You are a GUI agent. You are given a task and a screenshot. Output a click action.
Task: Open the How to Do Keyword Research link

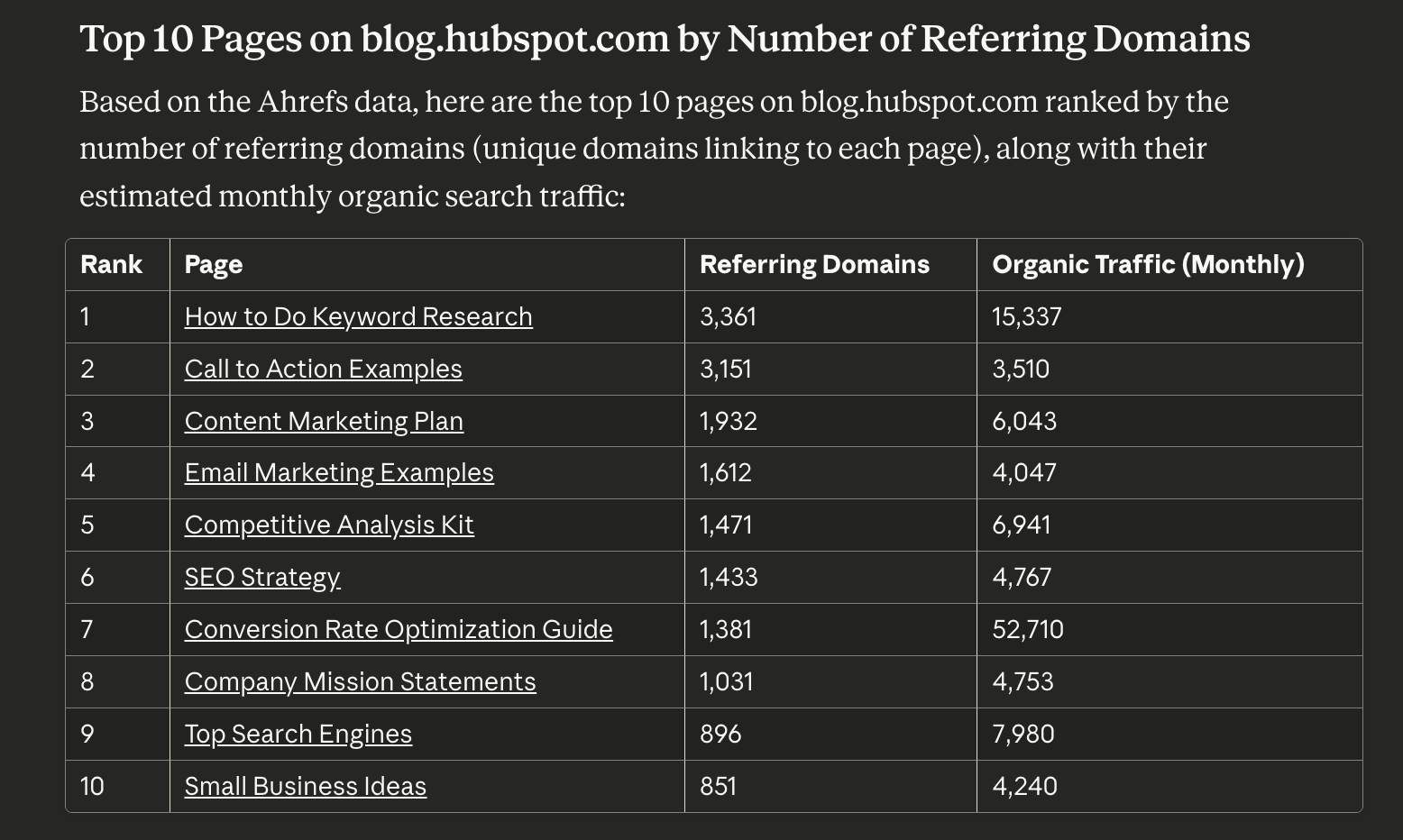(358, 317)
